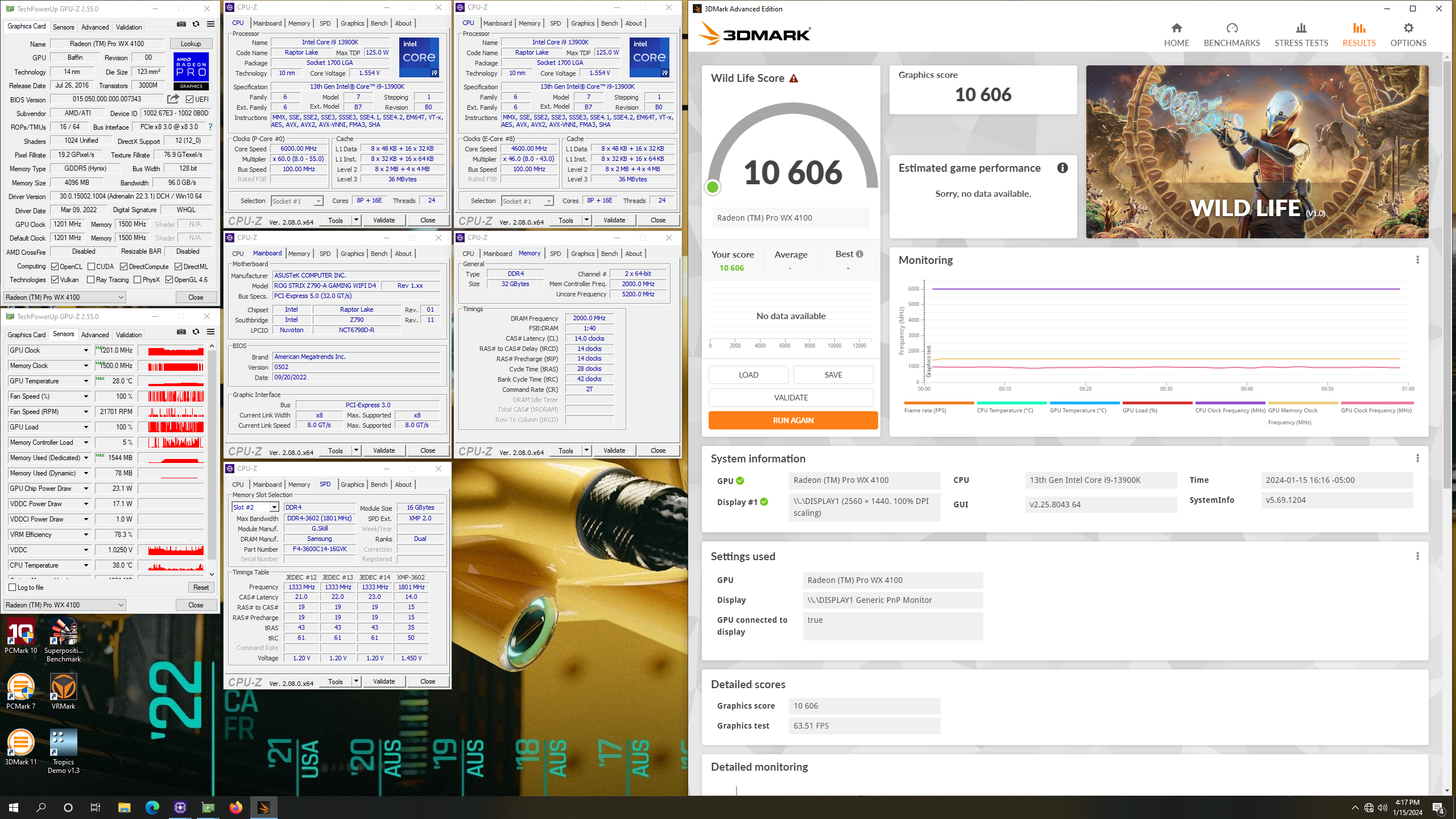This screenshot has height=819, width=1456.
Task: Open 3DMark RESULTS section
Action: click(x=1359, y=35)
